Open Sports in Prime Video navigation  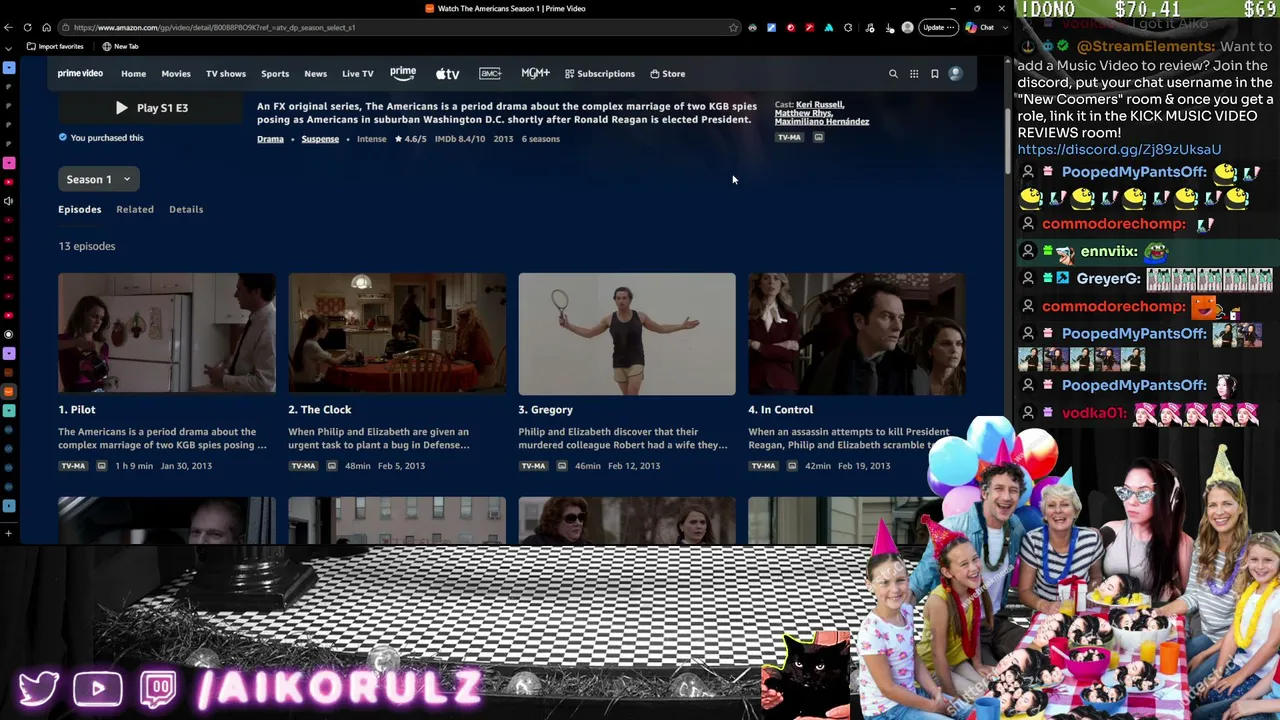(x=275, y=73)
